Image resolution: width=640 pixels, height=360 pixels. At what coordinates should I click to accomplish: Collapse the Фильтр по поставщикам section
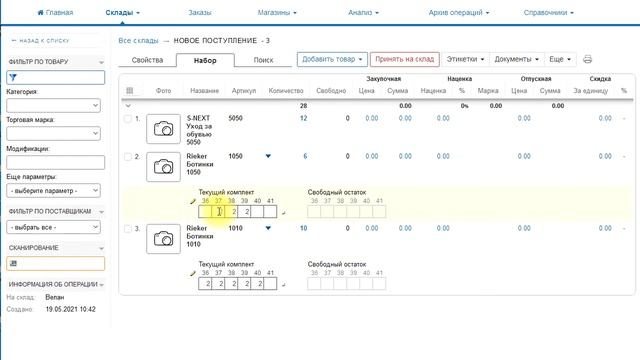(x=101, y=212)
